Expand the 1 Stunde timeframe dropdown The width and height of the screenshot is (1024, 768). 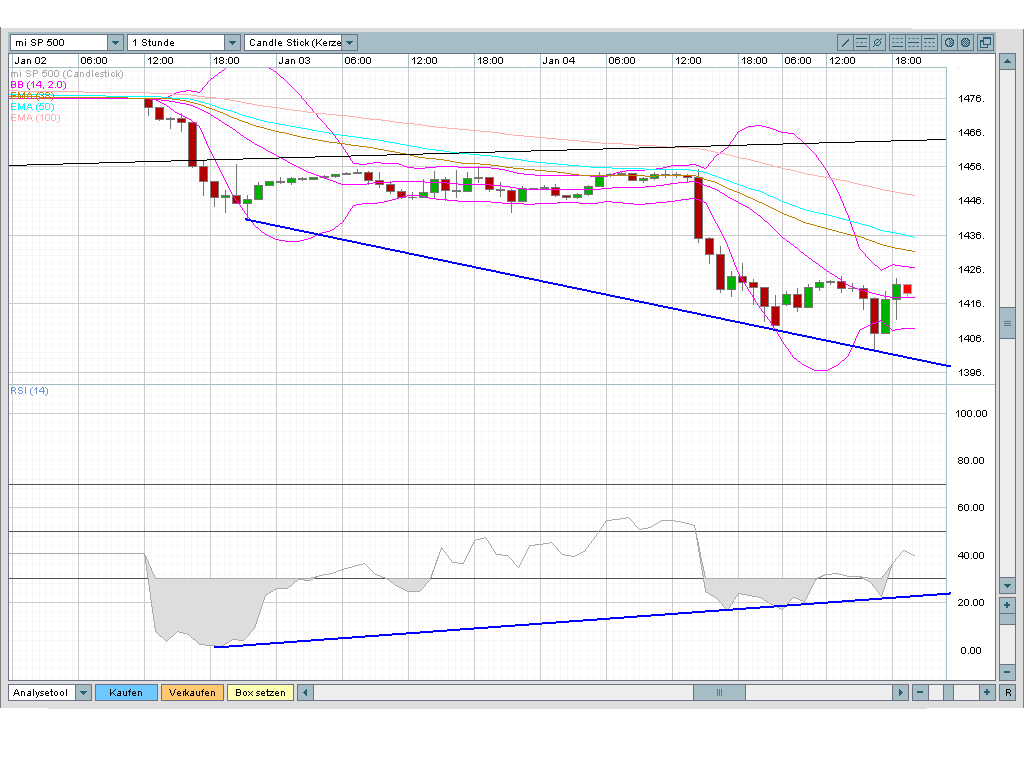point(232,42)
